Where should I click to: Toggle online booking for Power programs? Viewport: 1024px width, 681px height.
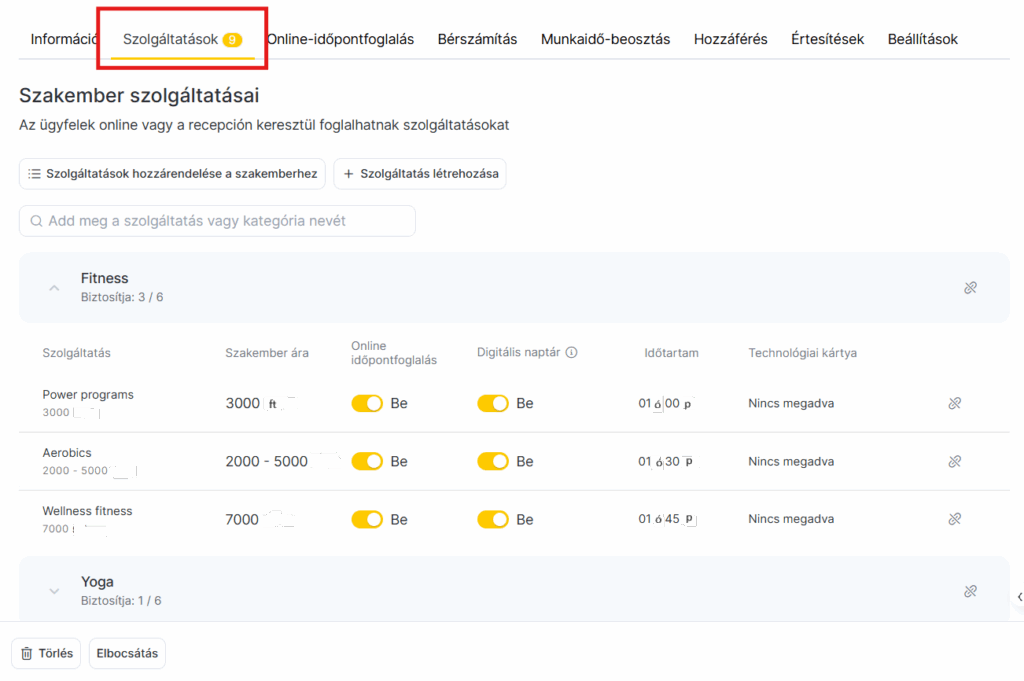(367, 404)
